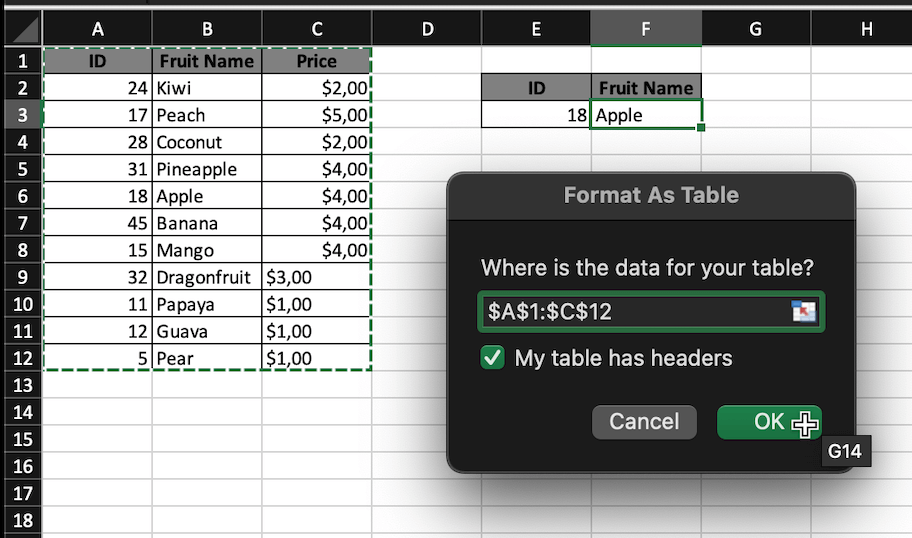The width and height of the screenshot is (912, 538).
Task: Click the Fruit Name header in column B
Action: click(x=207, y=60)
